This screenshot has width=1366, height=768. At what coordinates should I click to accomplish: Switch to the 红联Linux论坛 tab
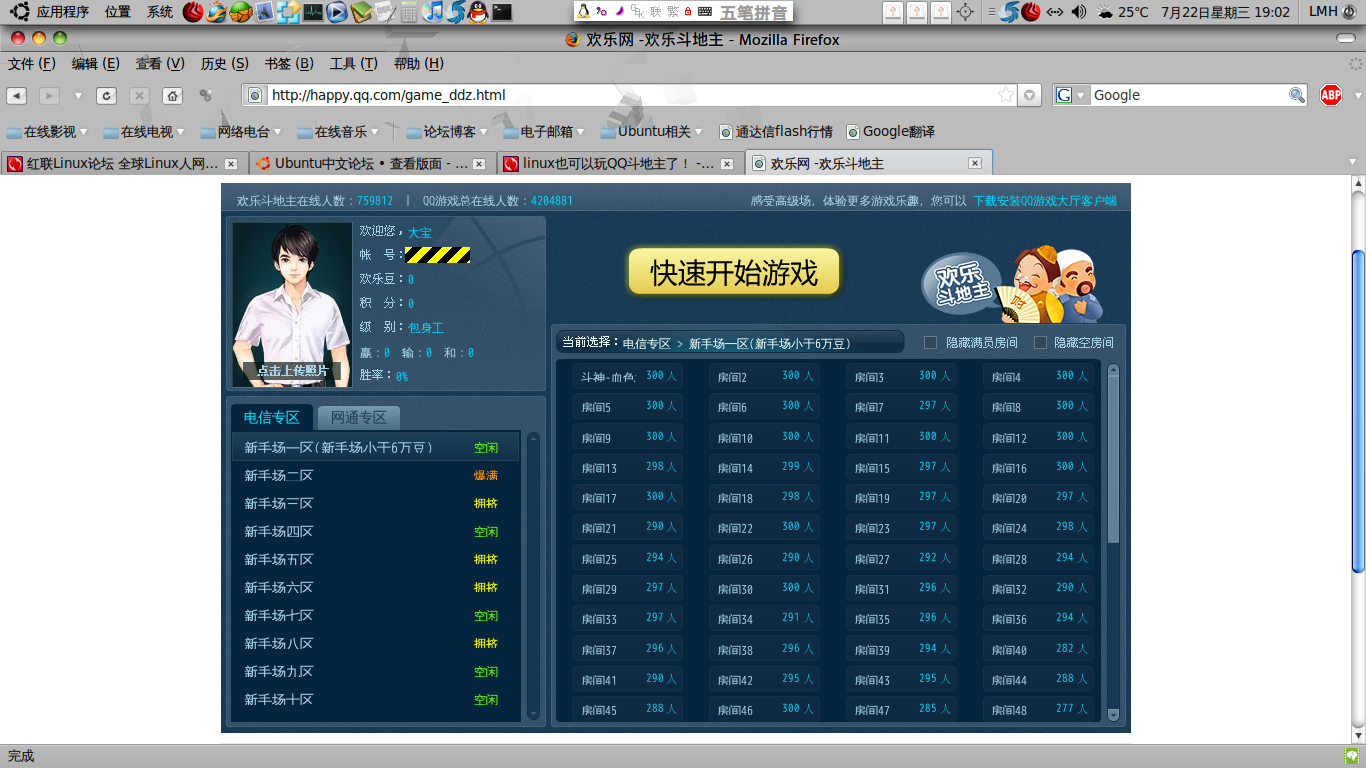[122, 164]
